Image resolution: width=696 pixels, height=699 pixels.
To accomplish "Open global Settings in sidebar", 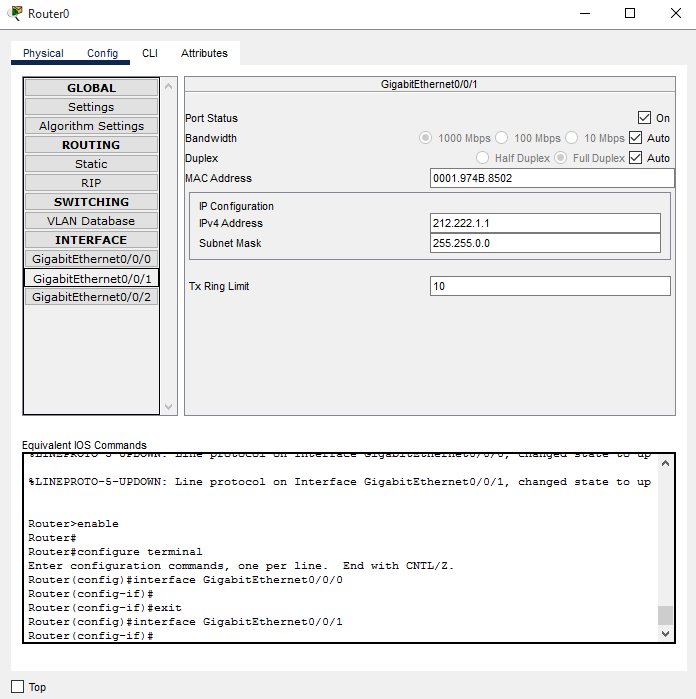I will 91,107.
